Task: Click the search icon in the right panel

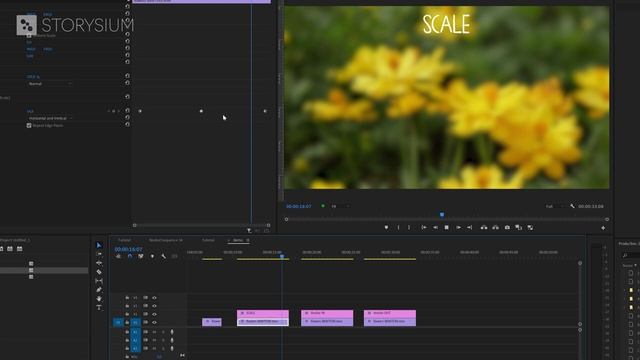Action: point(625,256)
